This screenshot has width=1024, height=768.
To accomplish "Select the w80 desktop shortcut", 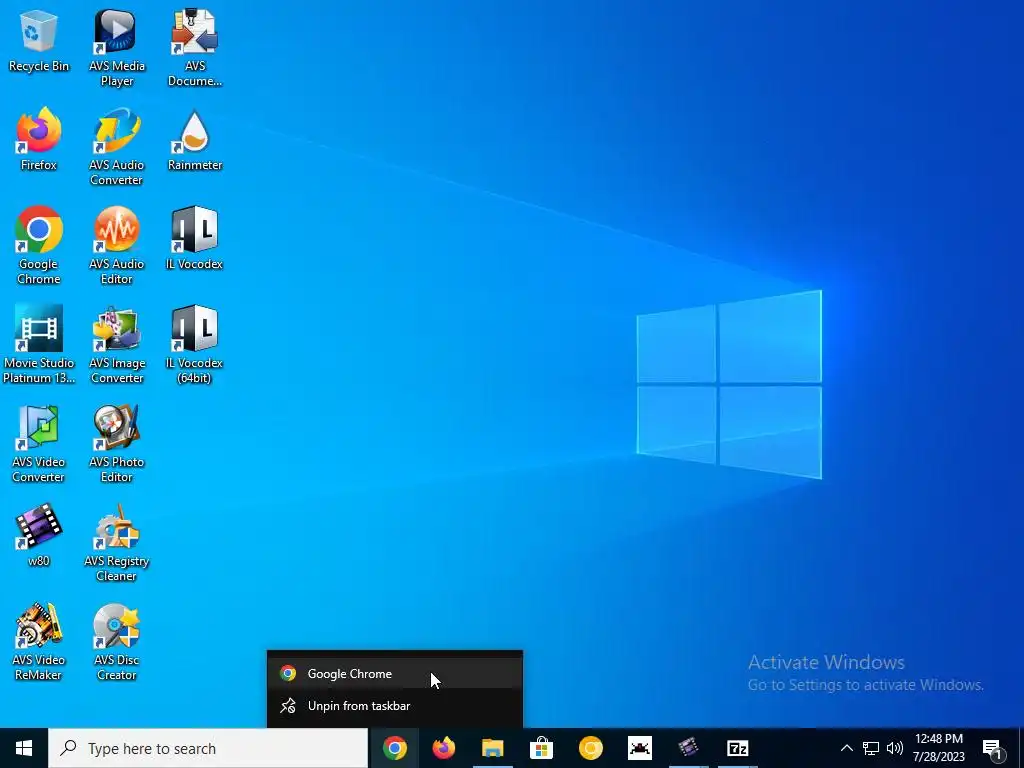I will [x=39, y=536].
